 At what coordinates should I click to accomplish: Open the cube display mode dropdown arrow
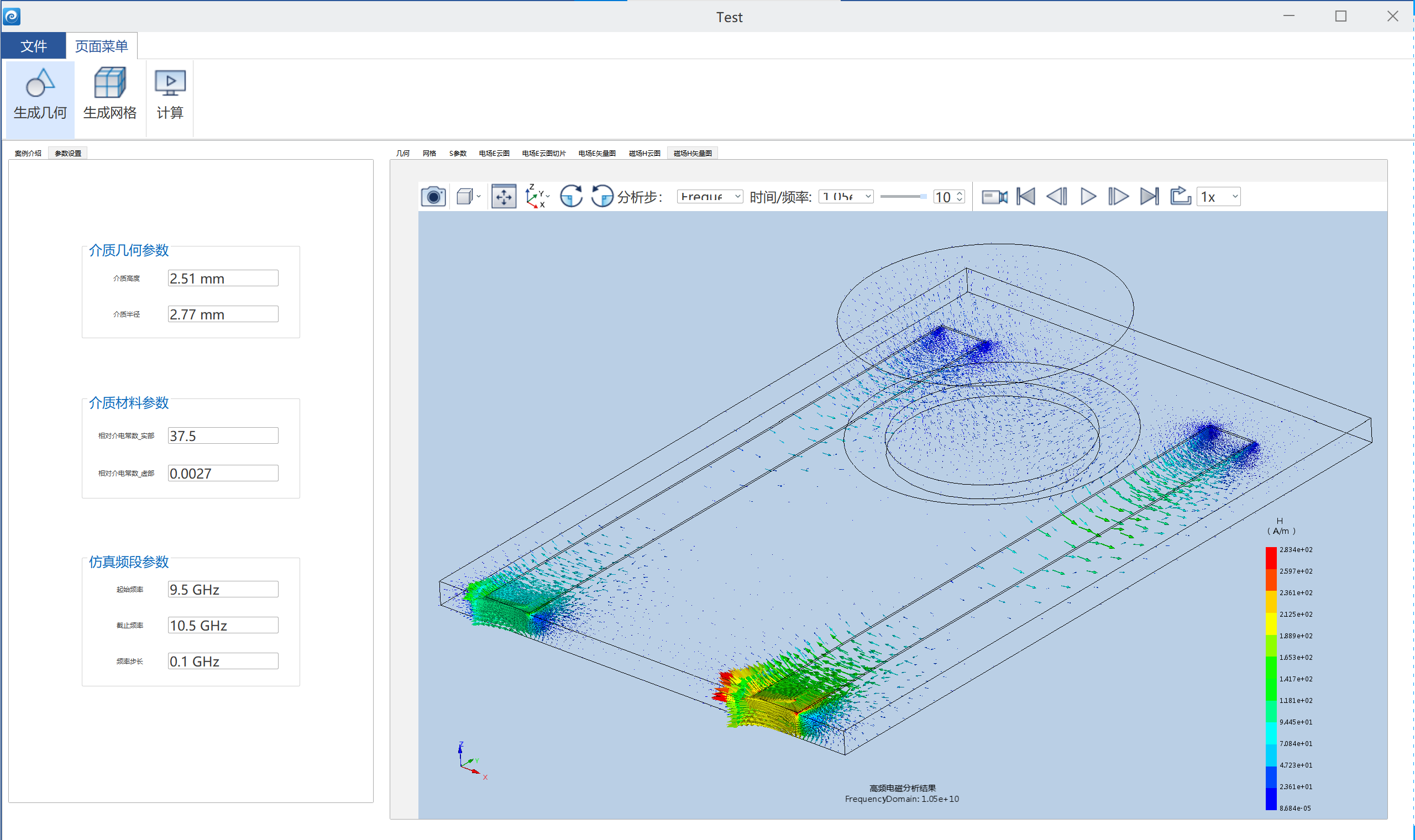tap(479, 197)
